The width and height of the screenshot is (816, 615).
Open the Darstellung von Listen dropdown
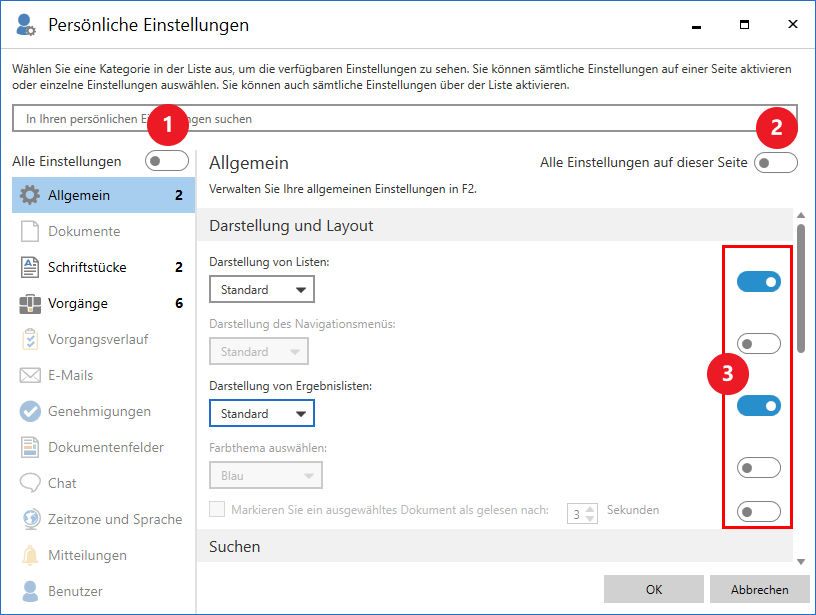click(261, 290)
